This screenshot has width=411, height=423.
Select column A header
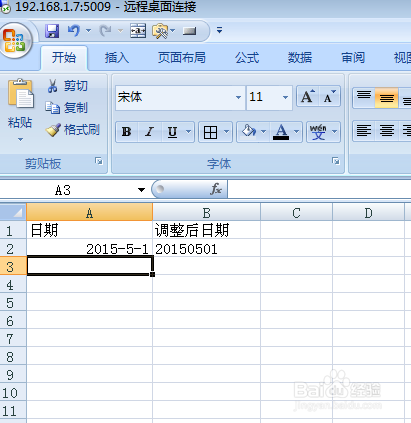click(90, 212)
